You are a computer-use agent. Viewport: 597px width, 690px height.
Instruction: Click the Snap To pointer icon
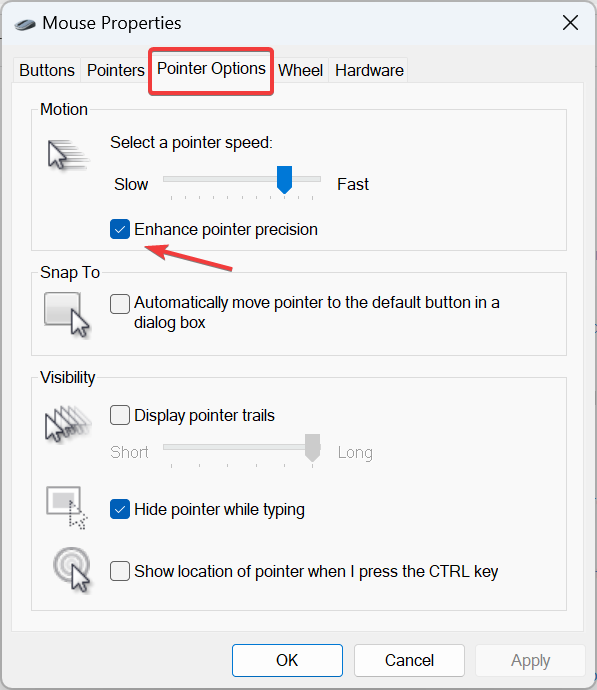pos(67,315)
